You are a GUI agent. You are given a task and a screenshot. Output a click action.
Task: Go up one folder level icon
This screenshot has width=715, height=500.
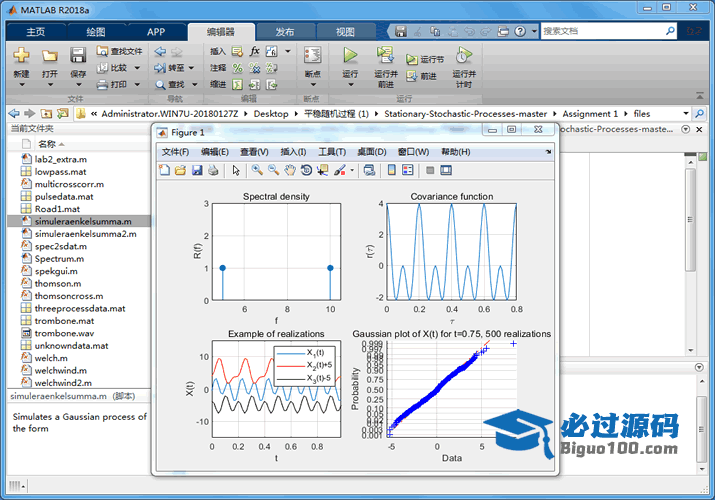pyautogui.click(x=46, y=113)
